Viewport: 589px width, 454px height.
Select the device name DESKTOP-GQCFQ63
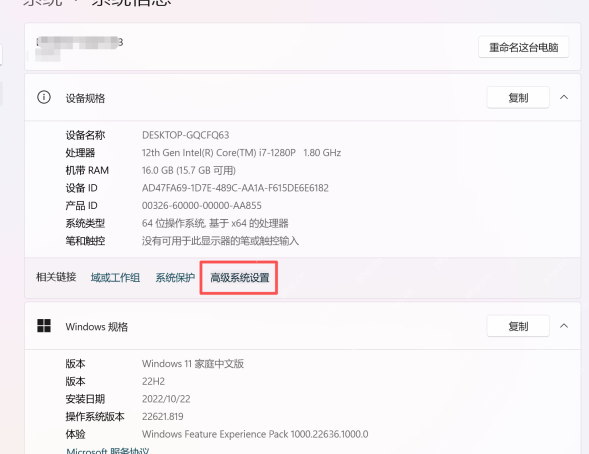(186, 135)
